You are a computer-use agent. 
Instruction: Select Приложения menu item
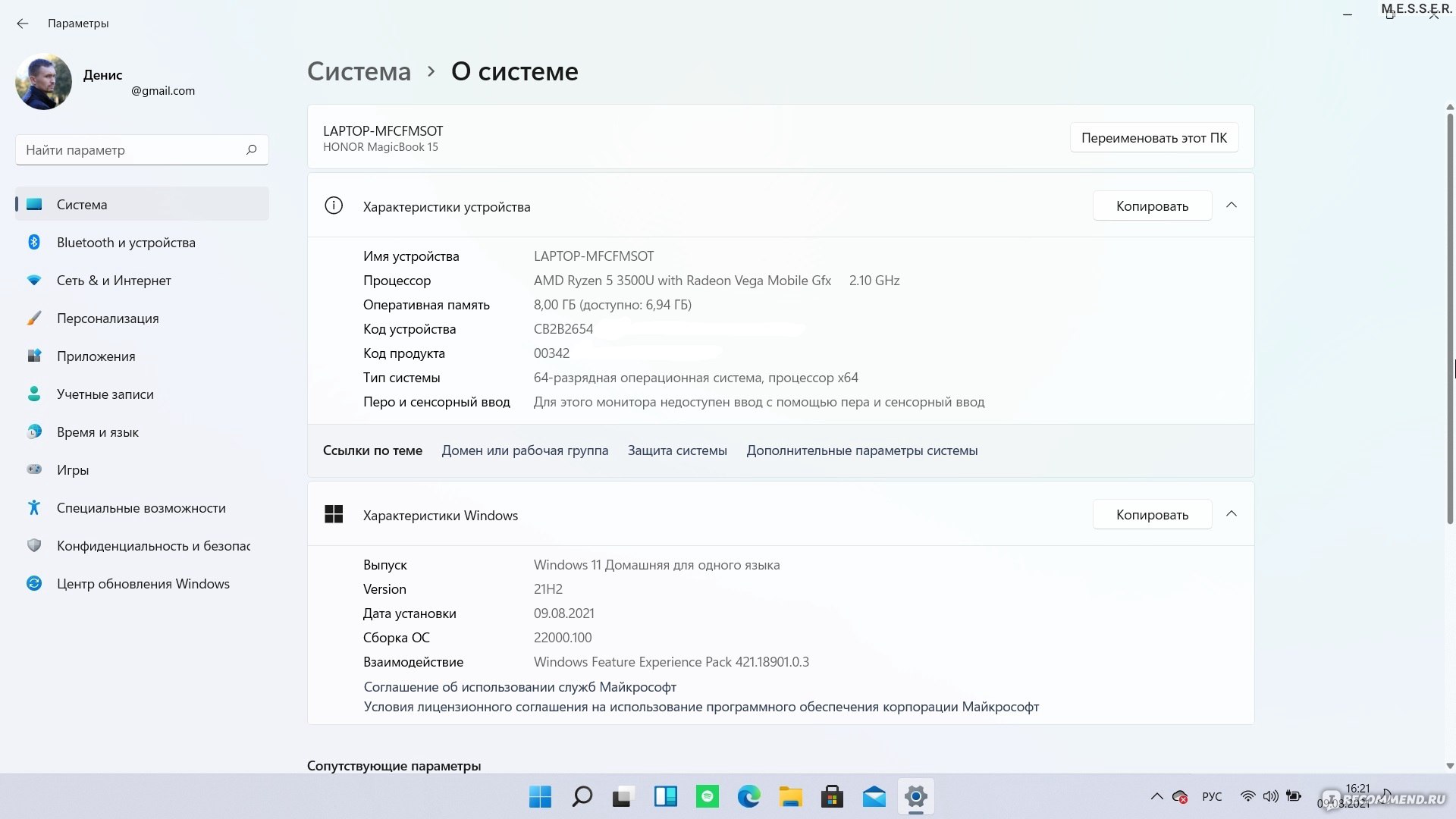point(142,356)
